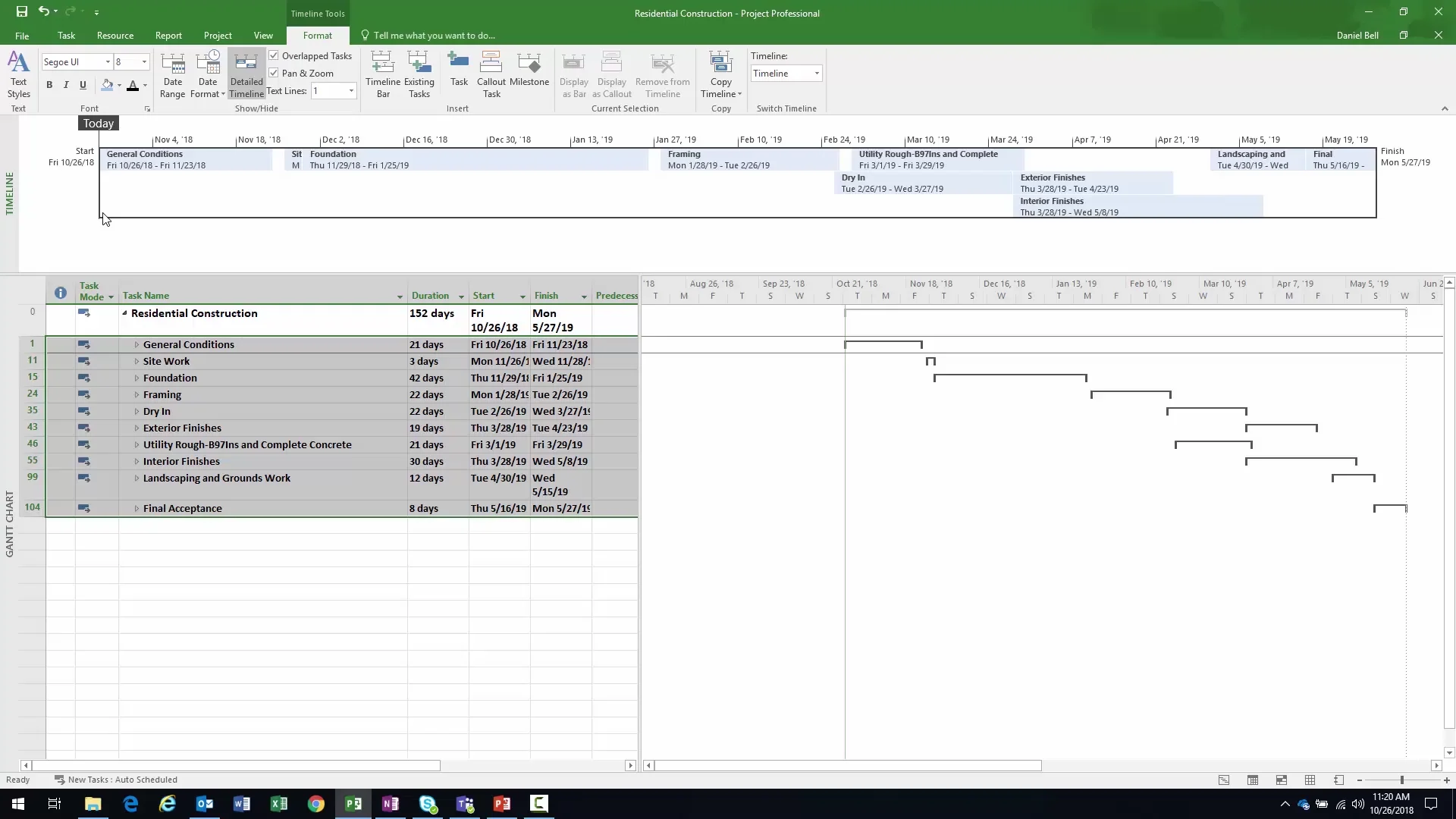
Task: Select the Framing bar on the timeline
Action: [x=749, y=159]
